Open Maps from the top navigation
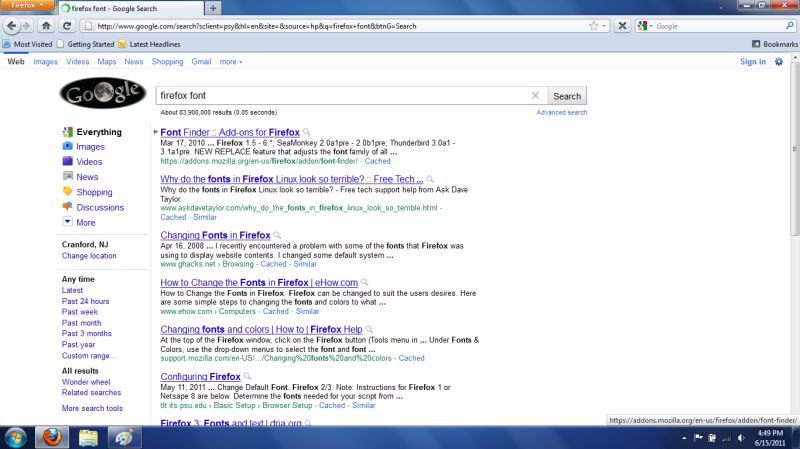This screenshot has width=800, height=449. coord(107,61)
